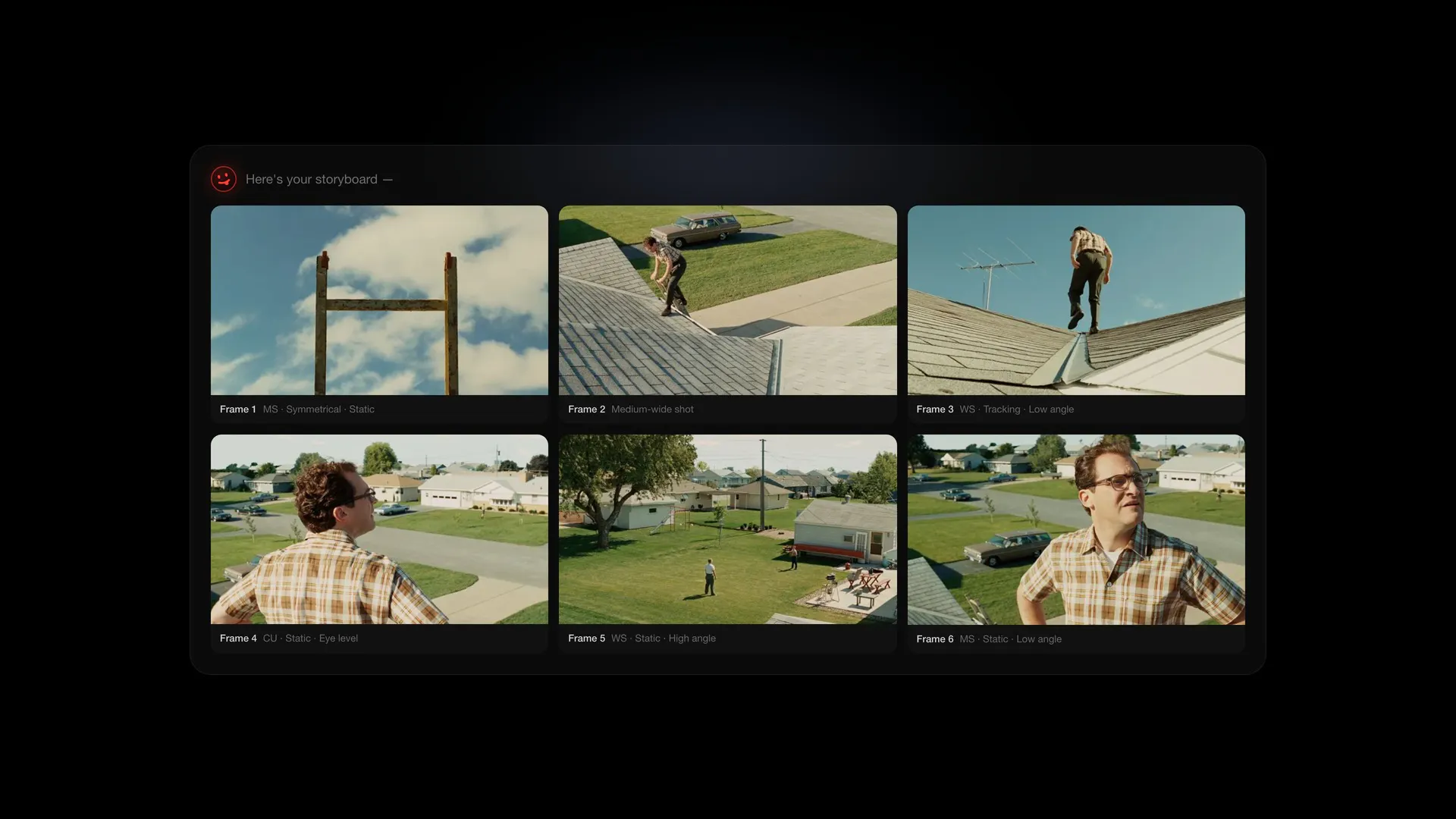Viewport: 1456px width, 819px height.
Task: Select caption 'MS · Static · Low angle'
Action: (x=1010, y=639)
